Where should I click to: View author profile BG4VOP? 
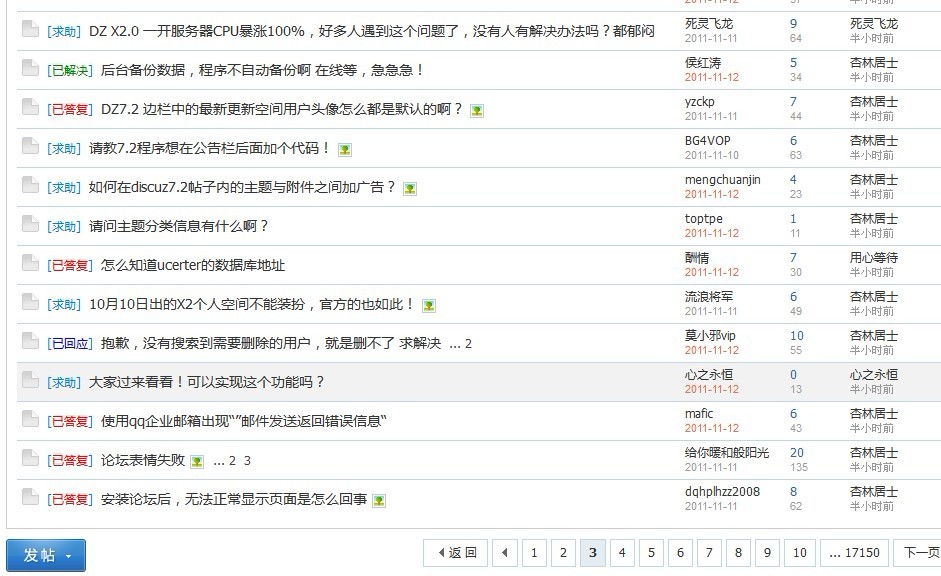coord(708,140)
